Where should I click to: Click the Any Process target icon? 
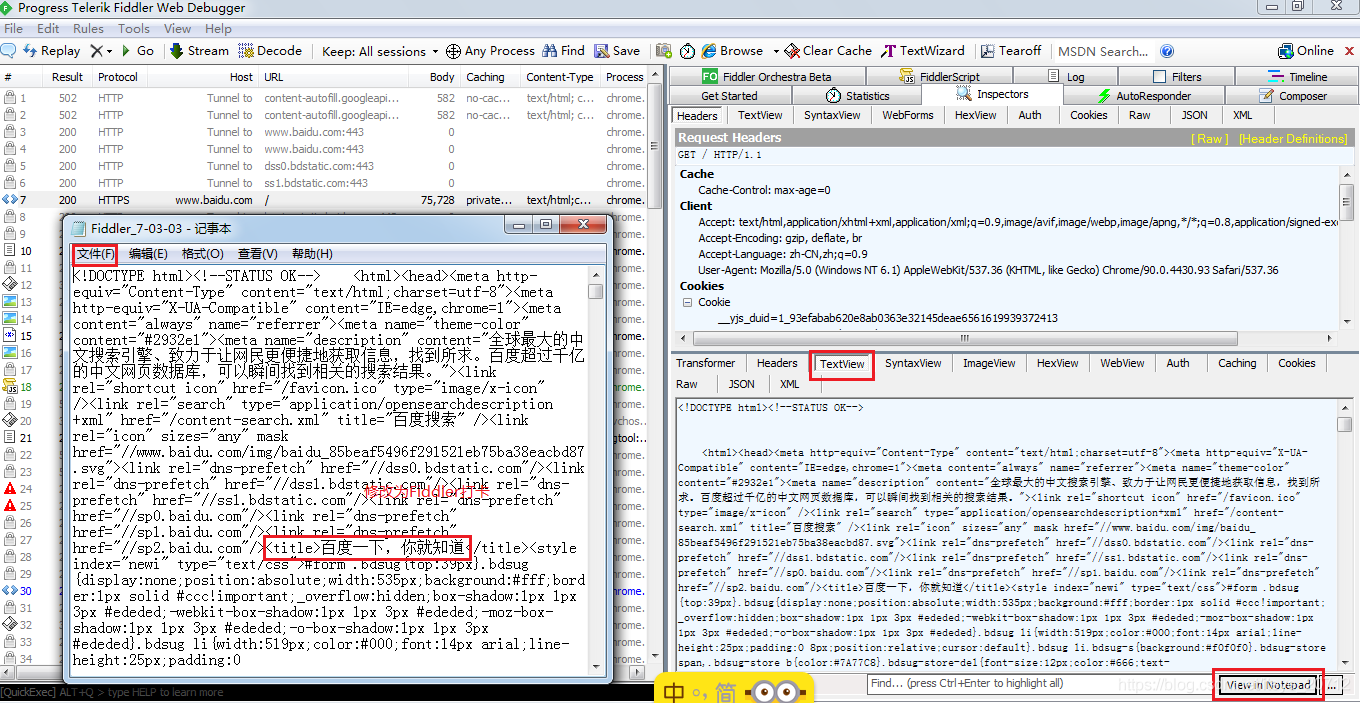453,51
